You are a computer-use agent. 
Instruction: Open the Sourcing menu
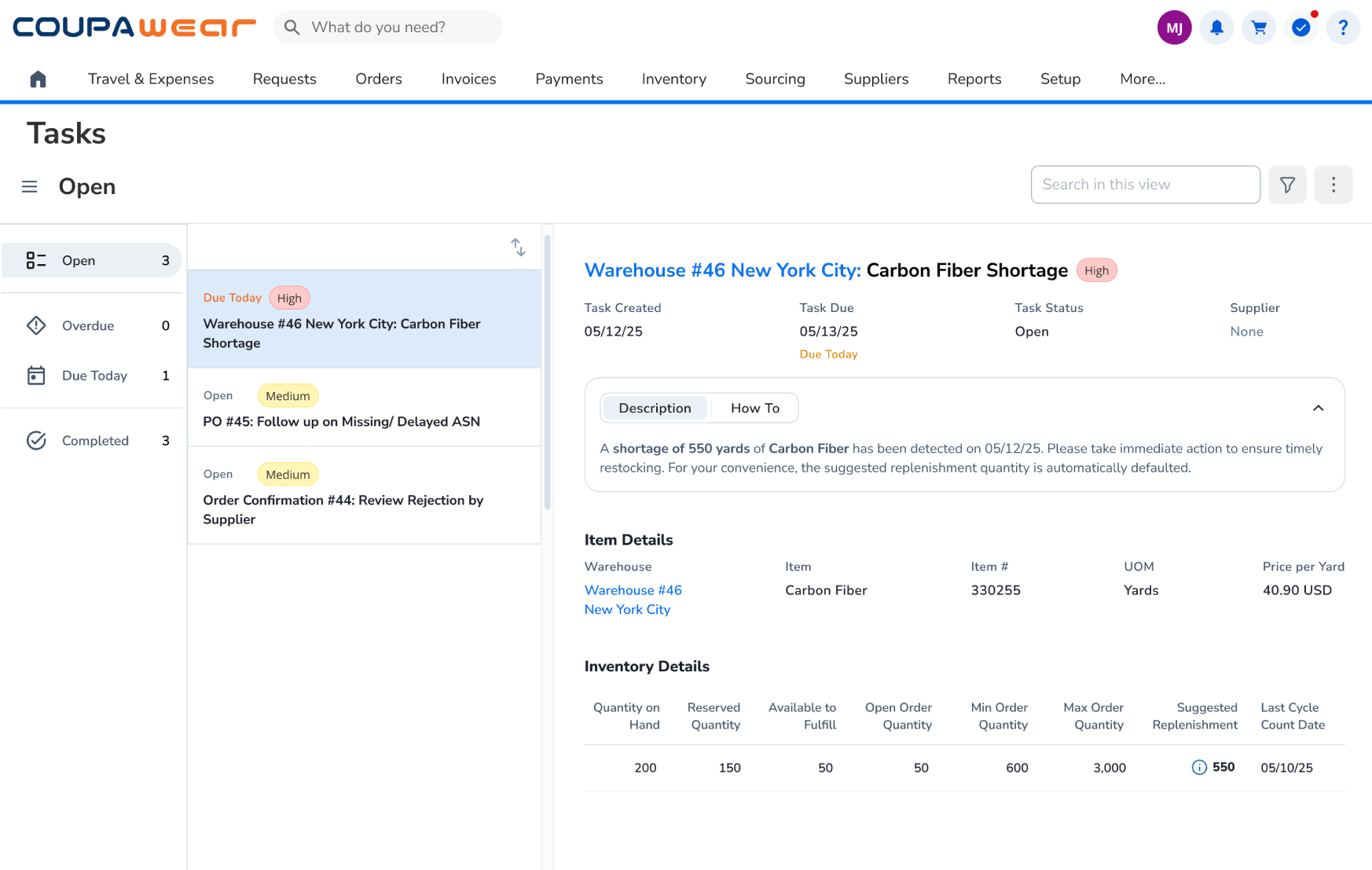[x=776, y=79]
